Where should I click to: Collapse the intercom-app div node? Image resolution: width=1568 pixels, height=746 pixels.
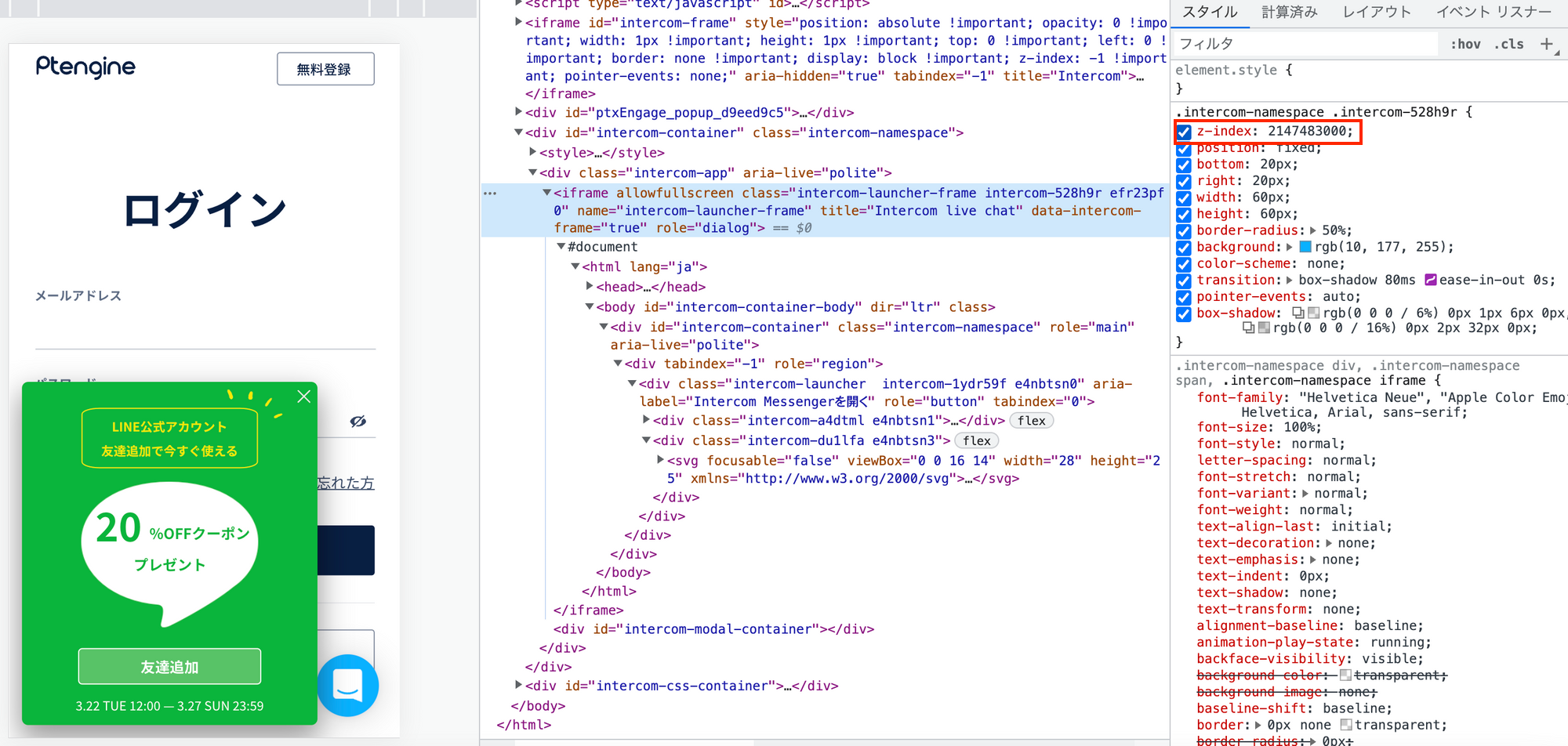(x=532, y=172)
